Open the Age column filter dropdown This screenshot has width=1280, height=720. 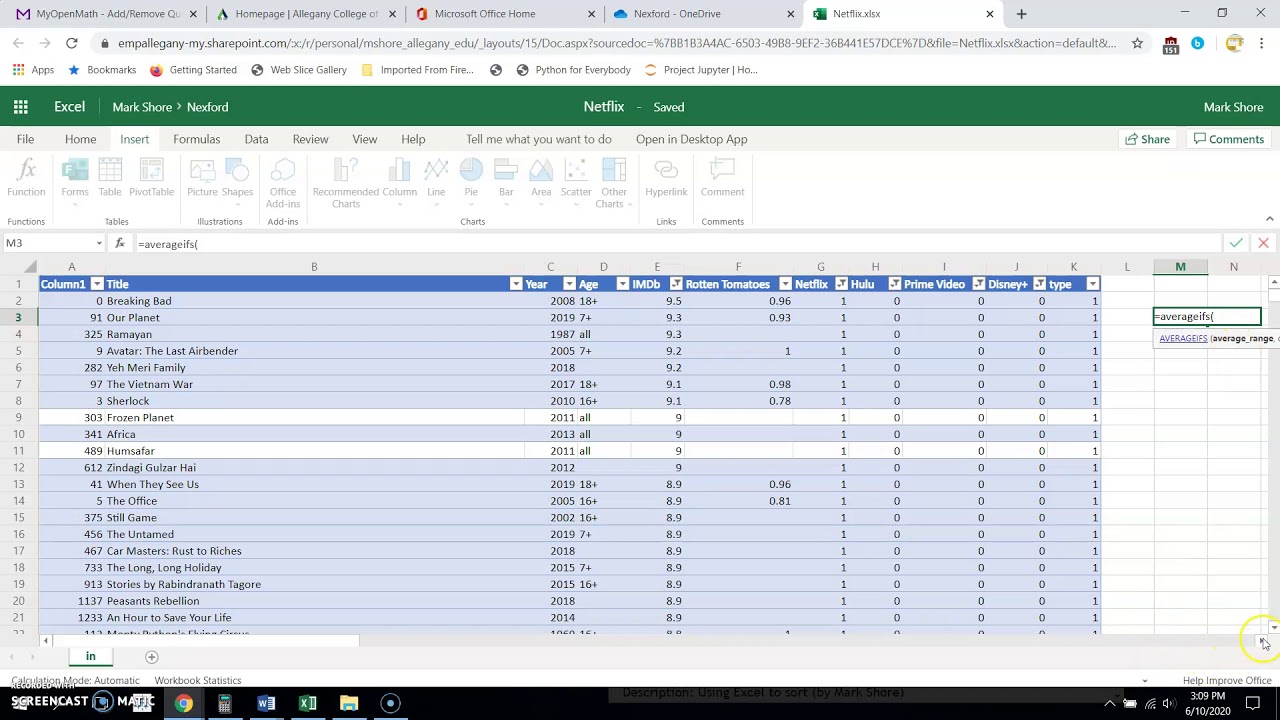coord(622,284)
